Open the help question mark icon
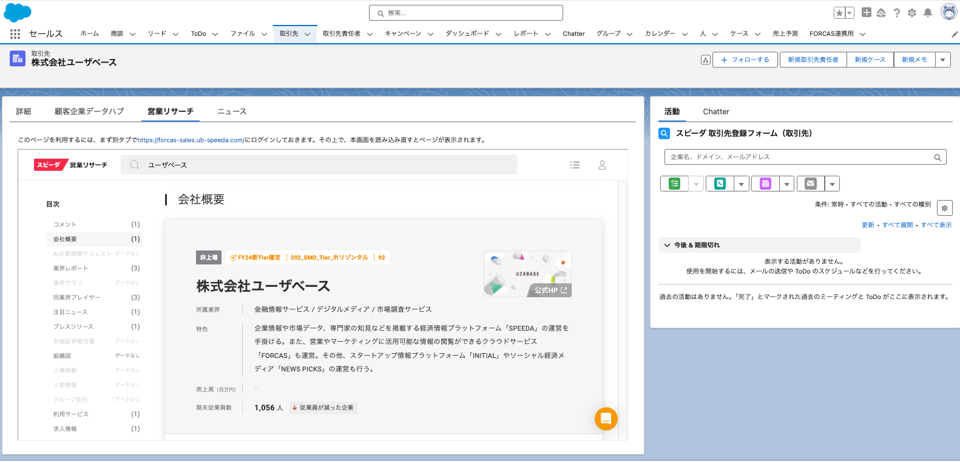This screenshot has width=960, height=462. coord(897,13)
